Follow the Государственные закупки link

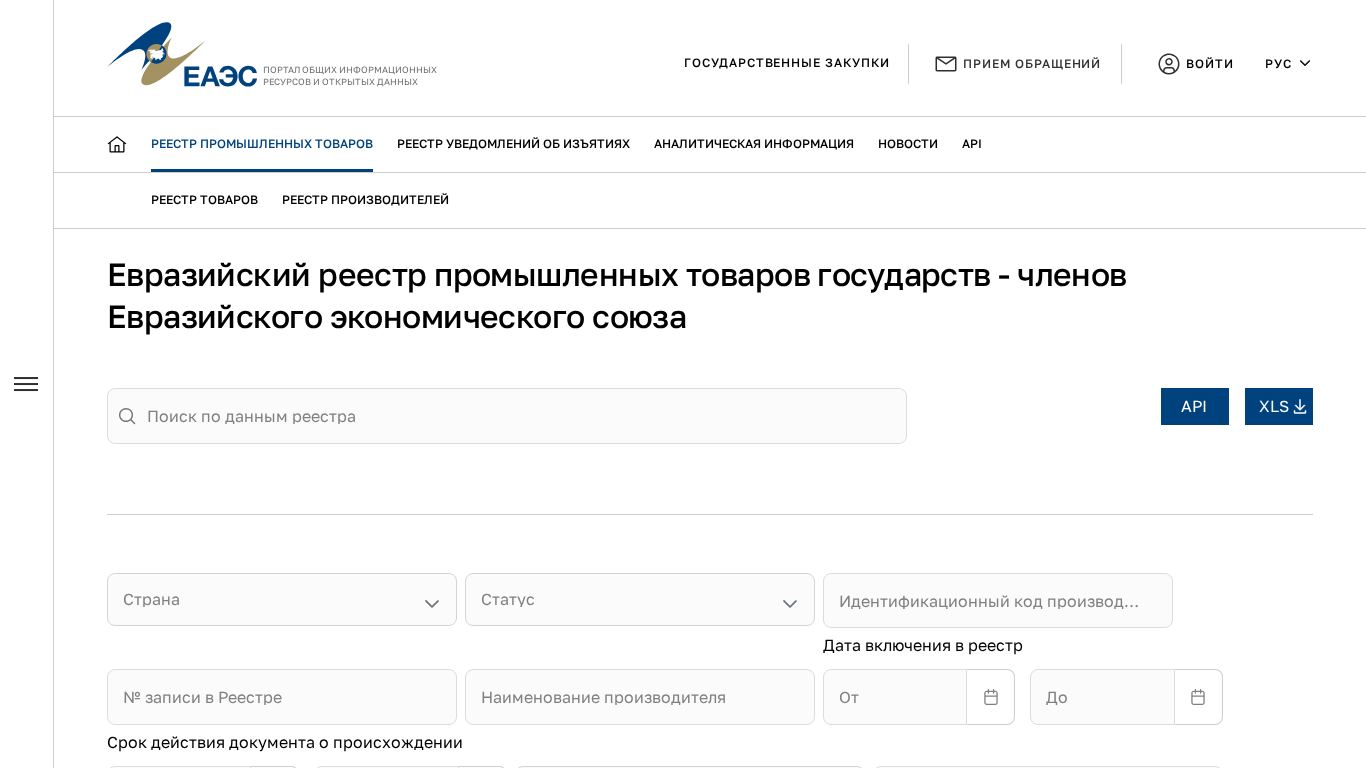(786, 63)
